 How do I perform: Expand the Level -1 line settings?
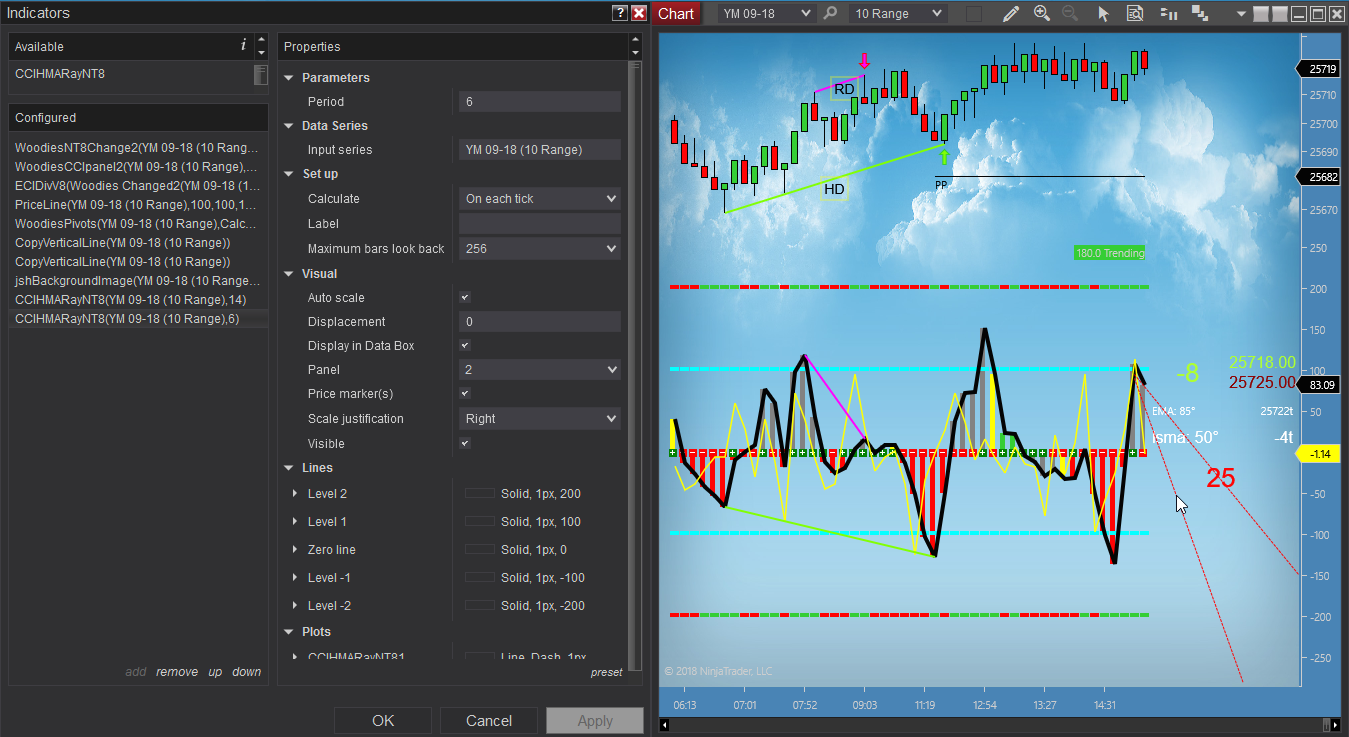(295, 578)
